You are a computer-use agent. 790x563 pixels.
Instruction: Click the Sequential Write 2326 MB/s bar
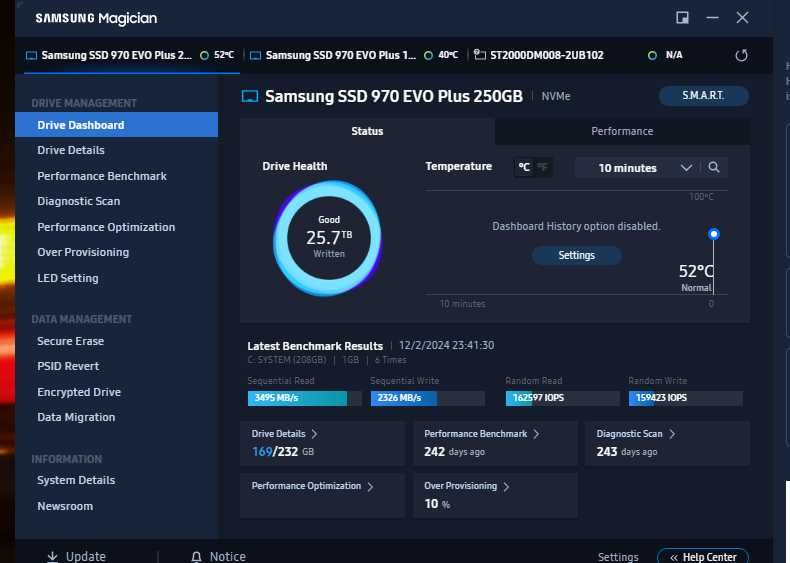click(x=428, y=398)
